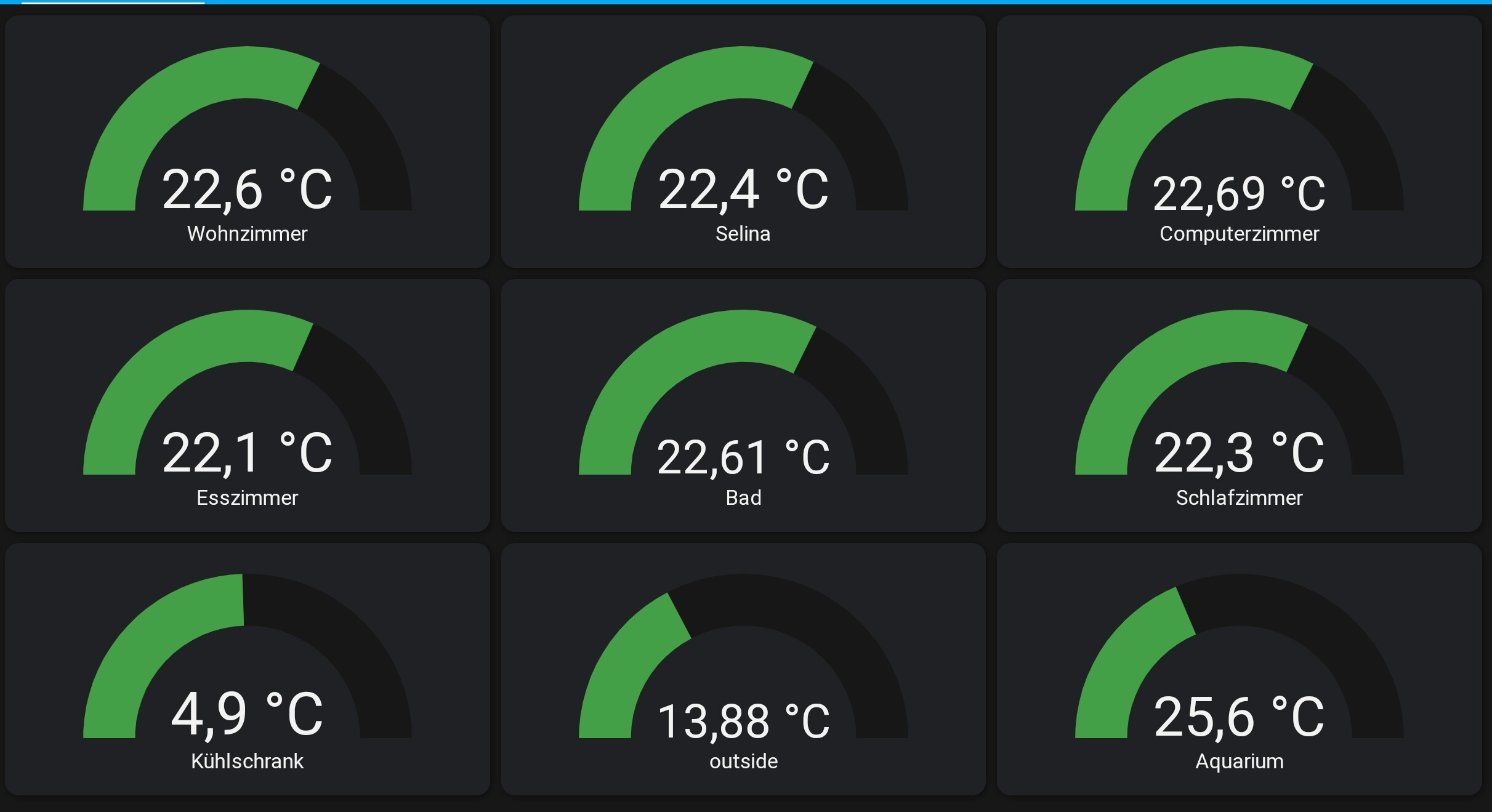Select the Bad 22,61 °C reading
Viewport: 1492px width, 812px height.
743,457
